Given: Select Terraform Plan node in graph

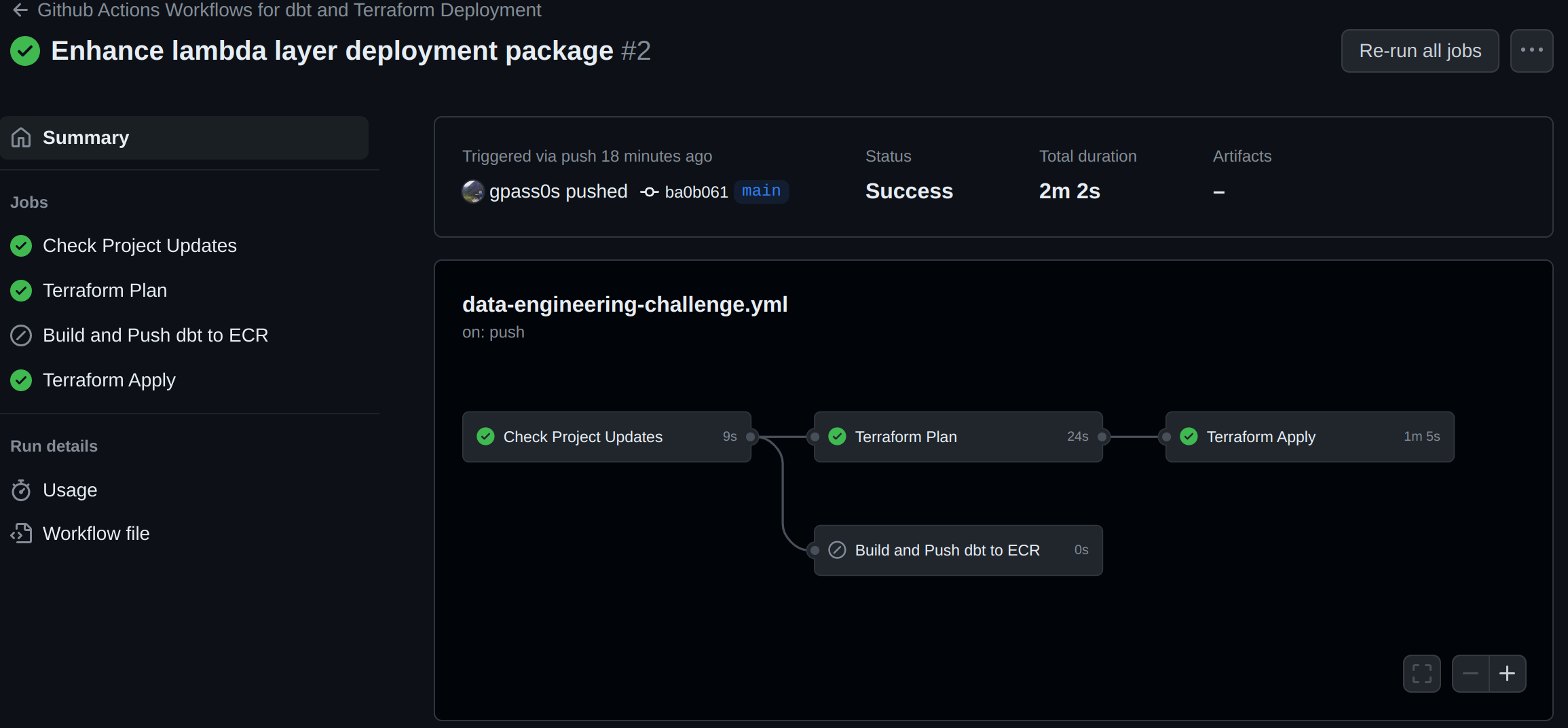Looking at the screenshot, I should 958,437.
